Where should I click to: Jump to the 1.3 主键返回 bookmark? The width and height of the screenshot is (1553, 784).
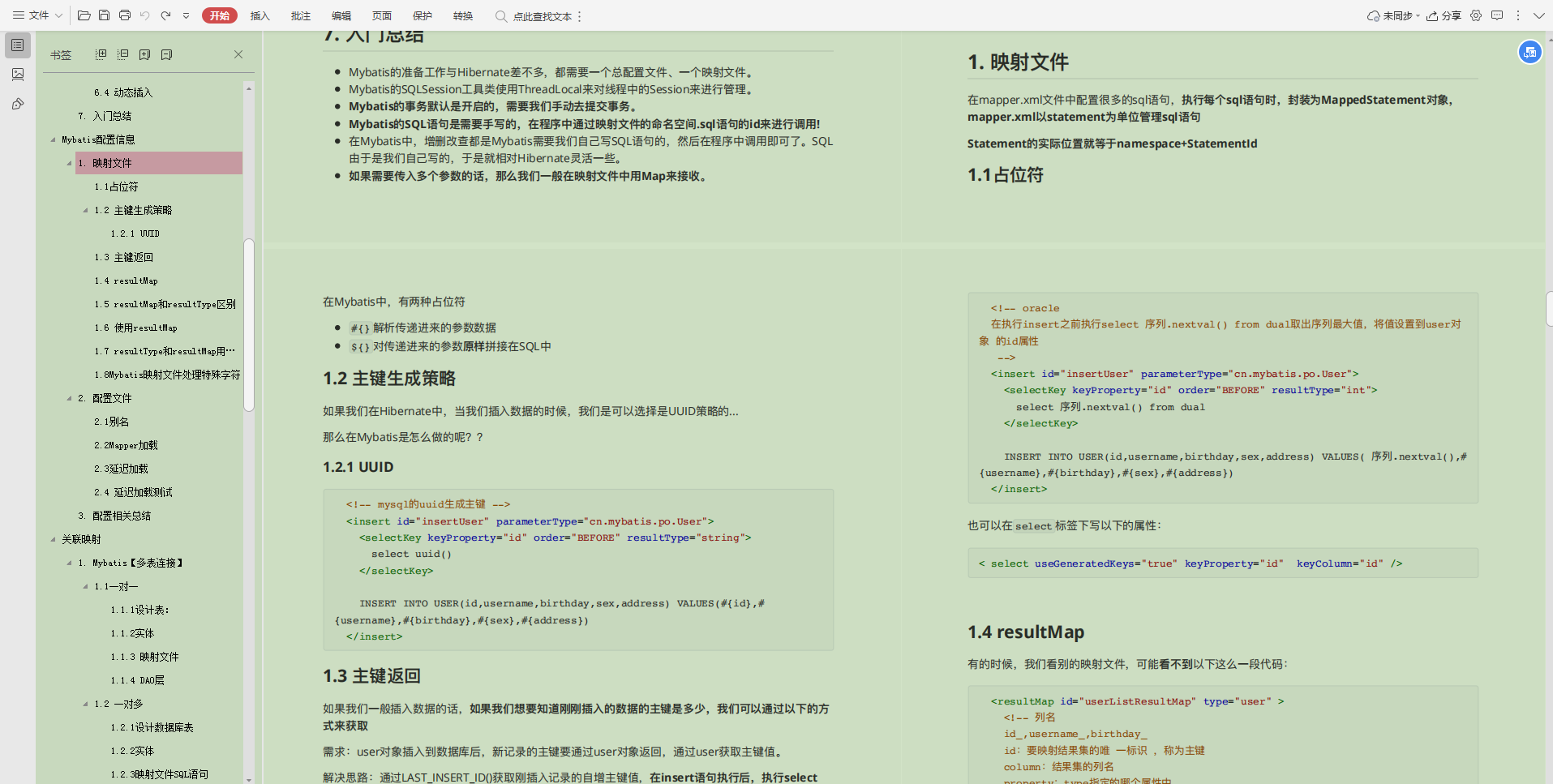click(123, 257)
